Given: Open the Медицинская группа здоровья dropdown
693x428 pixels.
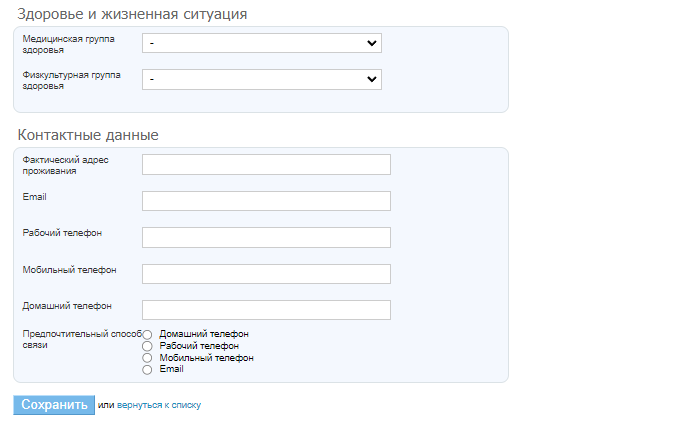Looking at the screenshot, I should coord(262,43).
